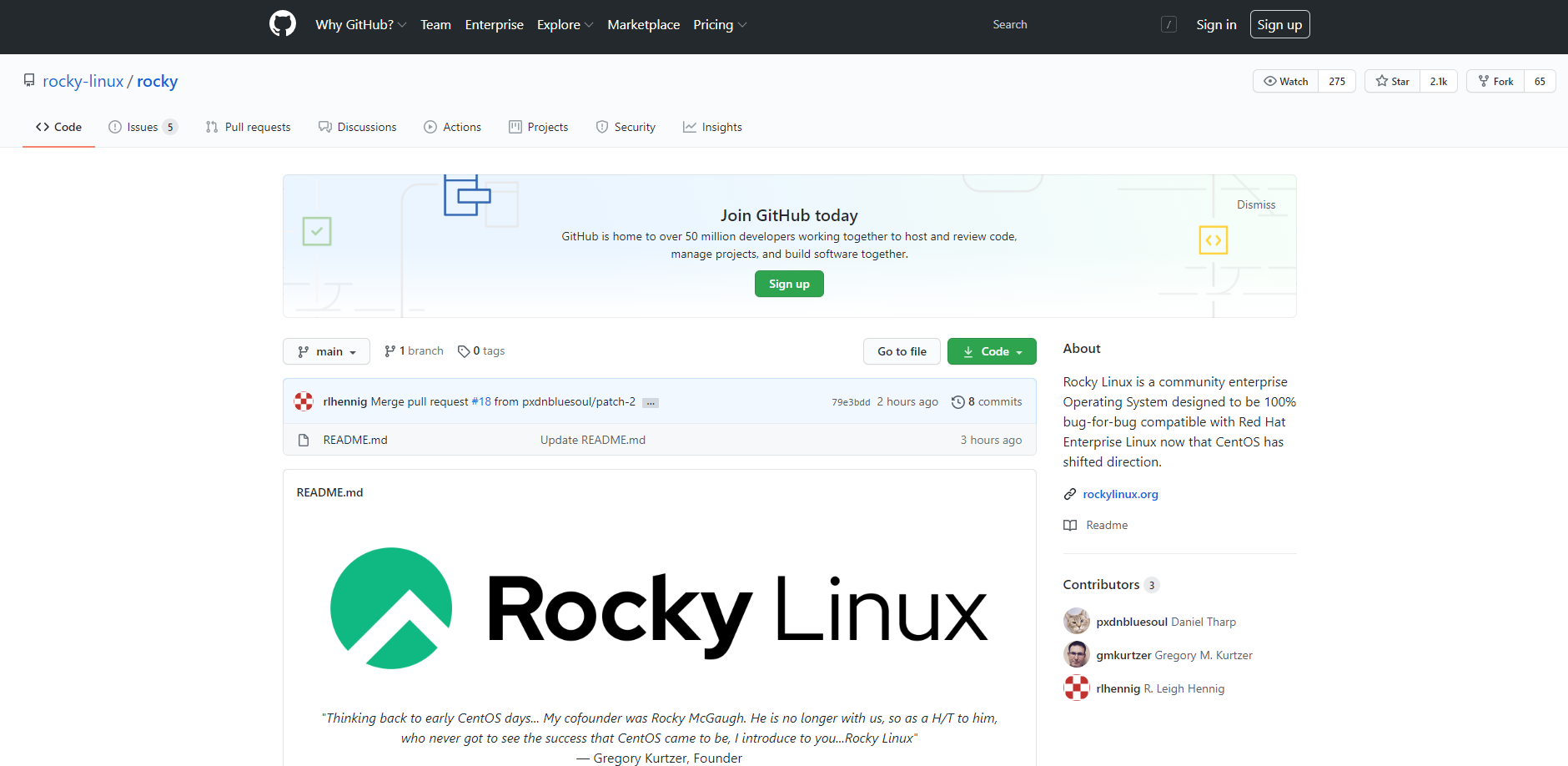
Task: Sign up using the green banner button
Action: (788, 283)
